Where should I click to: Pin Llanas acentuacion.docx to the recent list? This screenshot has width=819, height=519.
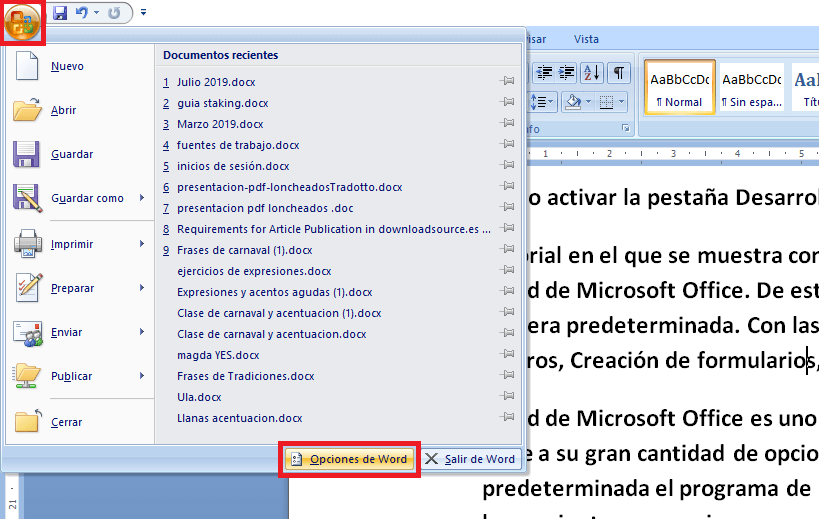coord(507,417)
